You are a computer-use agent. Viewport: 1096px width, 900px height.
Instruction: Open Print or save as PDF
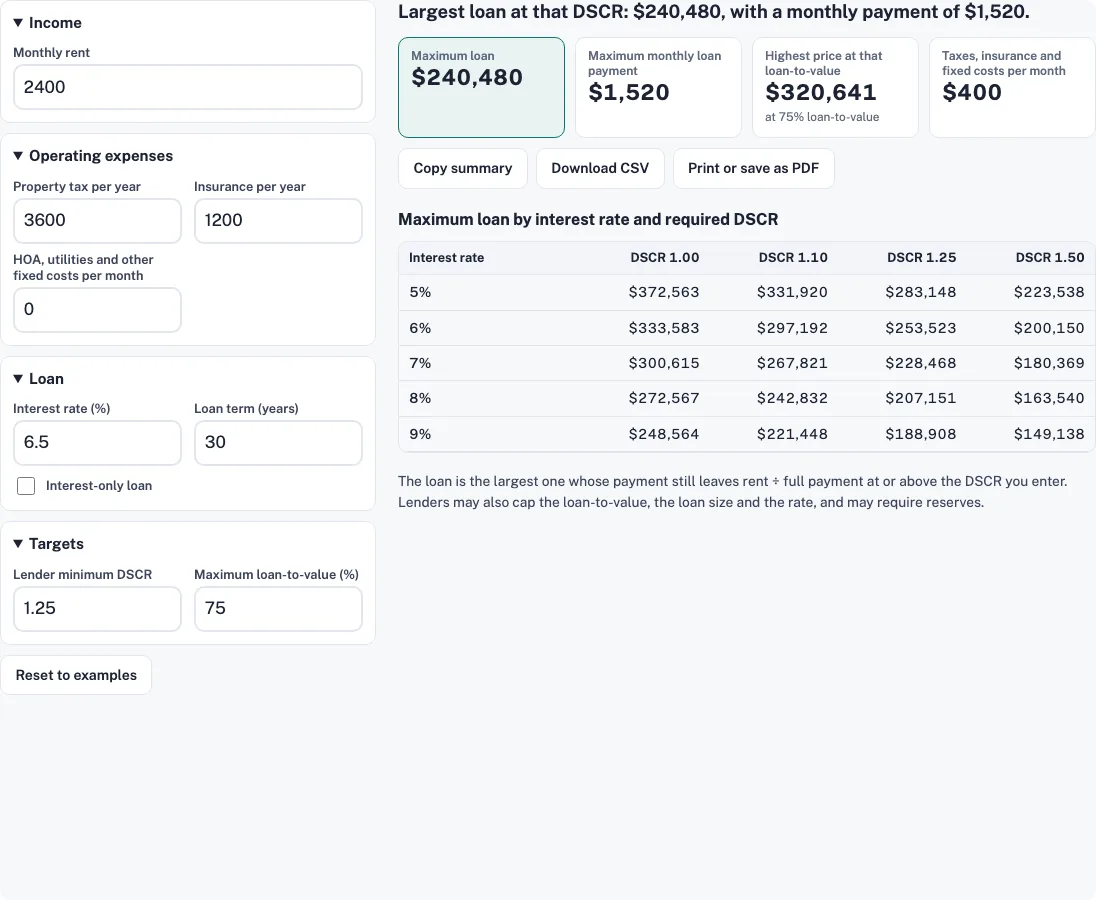754,168
